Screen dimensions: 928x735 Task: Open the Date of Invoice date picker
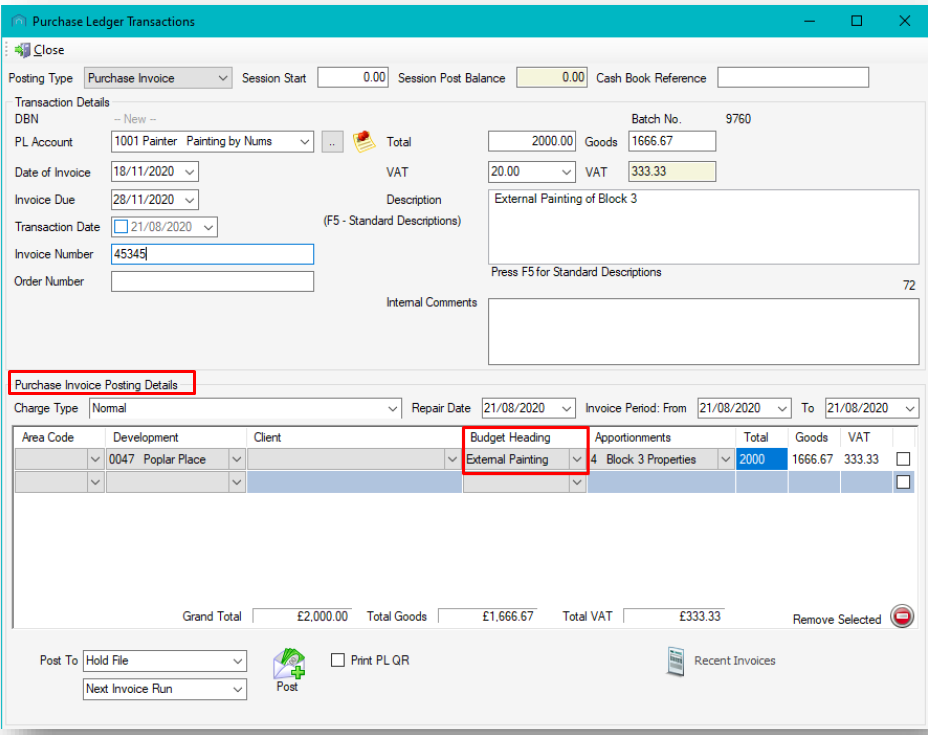click(x=189, y=172)
